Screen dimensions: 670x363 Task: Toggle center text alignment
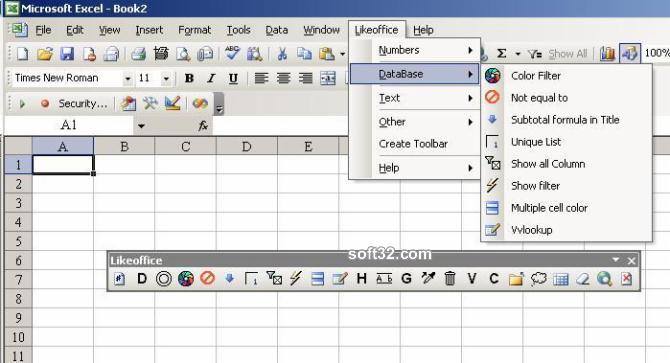(x=283, y=78)
